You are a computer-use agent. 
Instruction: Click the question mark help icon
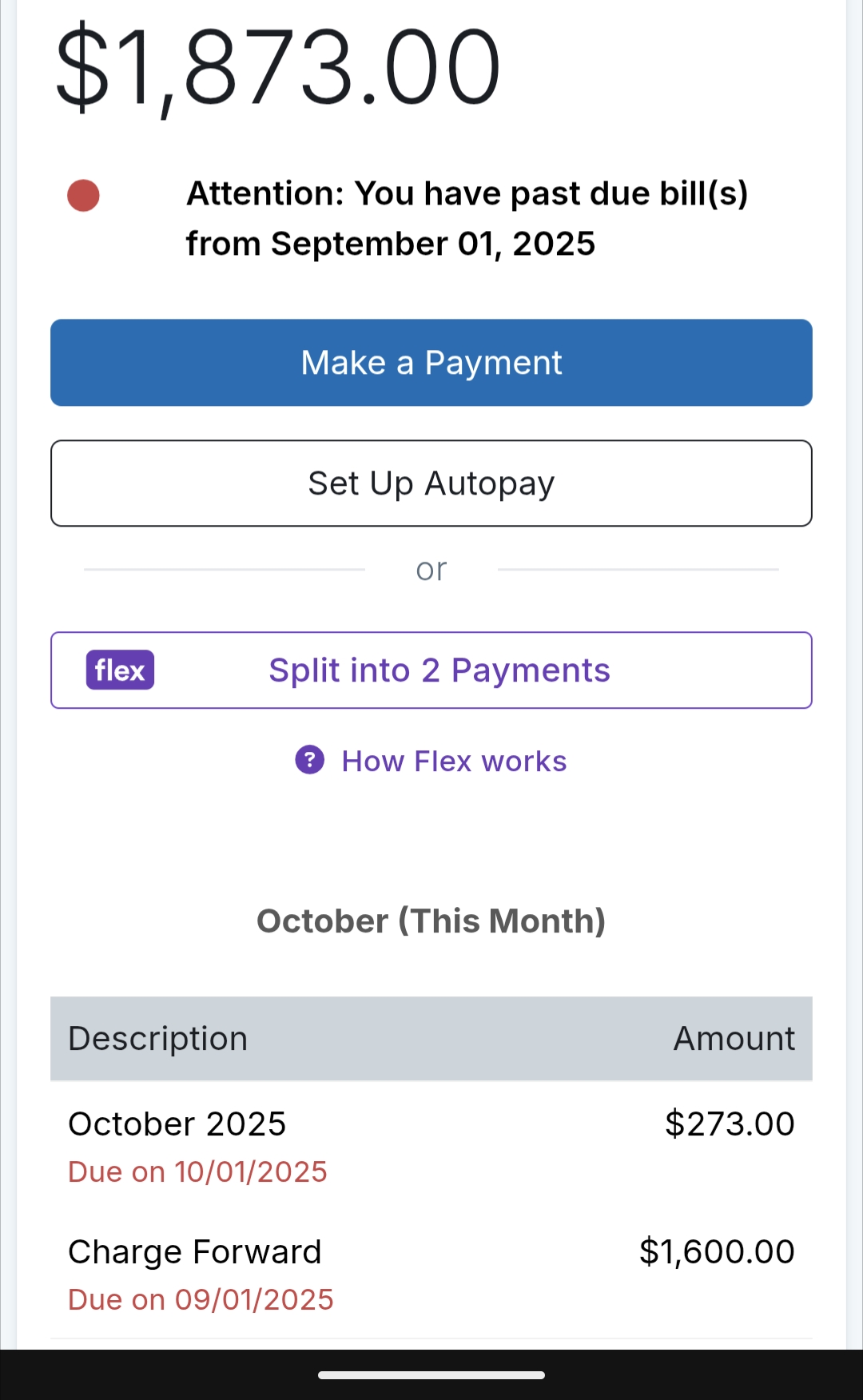coord(310,760)
